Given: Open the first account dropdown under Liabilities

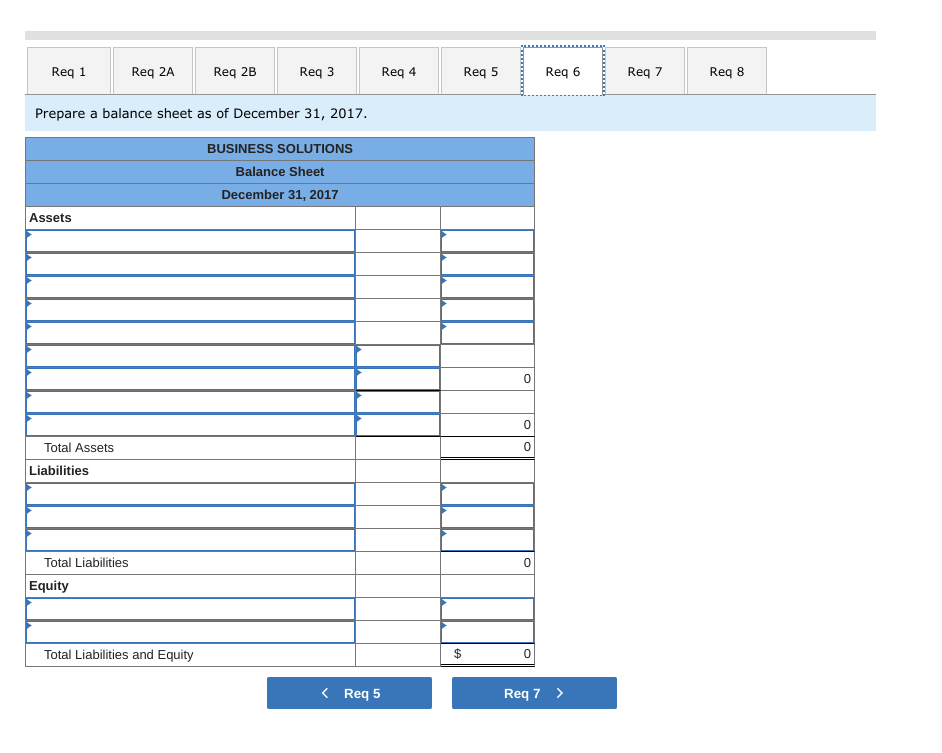Looking at the screenshot, I should (190, 493).
